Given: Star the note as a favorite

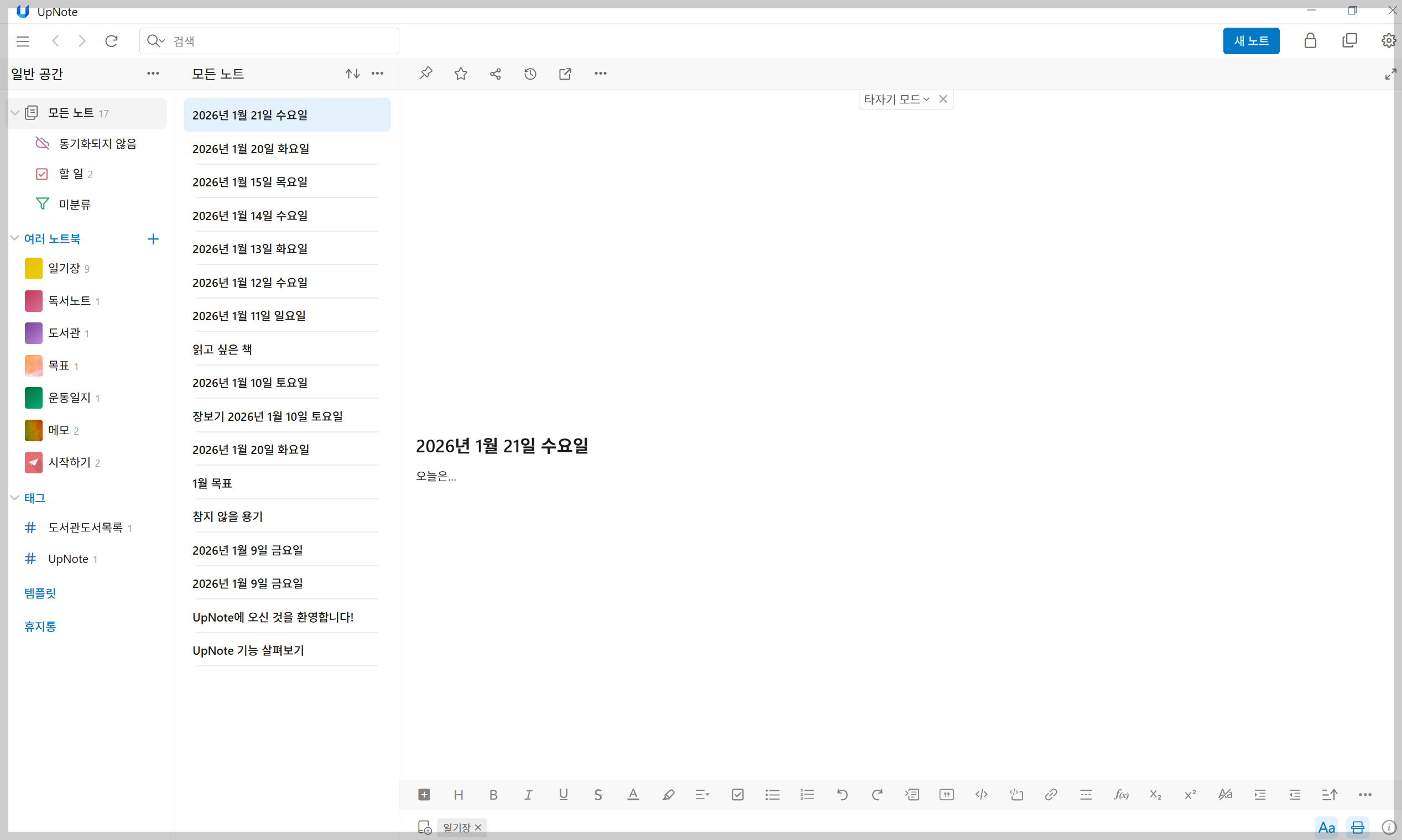Looking at the screenshot, I should coord(461,74).
